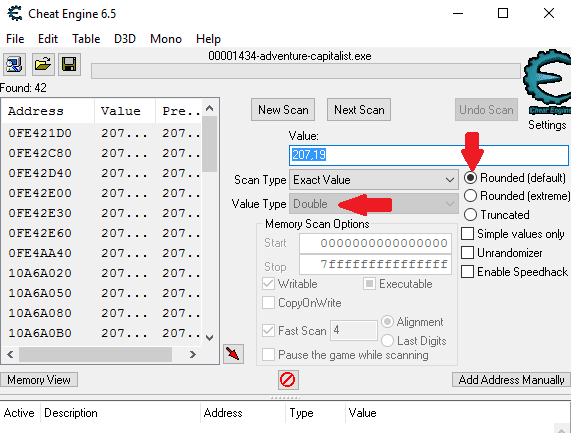Open the Edit menu
This screenshot has height=433, width=571.
coord(48,39)
